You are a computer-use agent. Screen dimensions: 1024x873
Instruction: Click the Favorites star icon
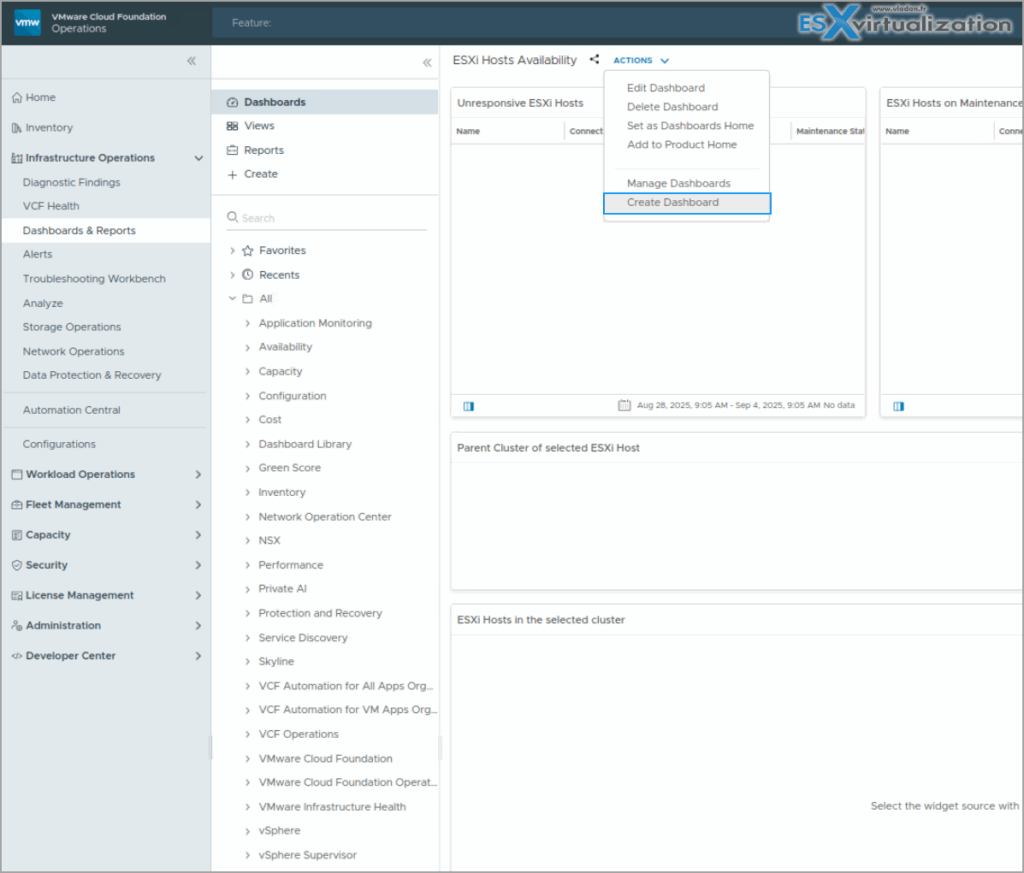click(x=248, y=251)
